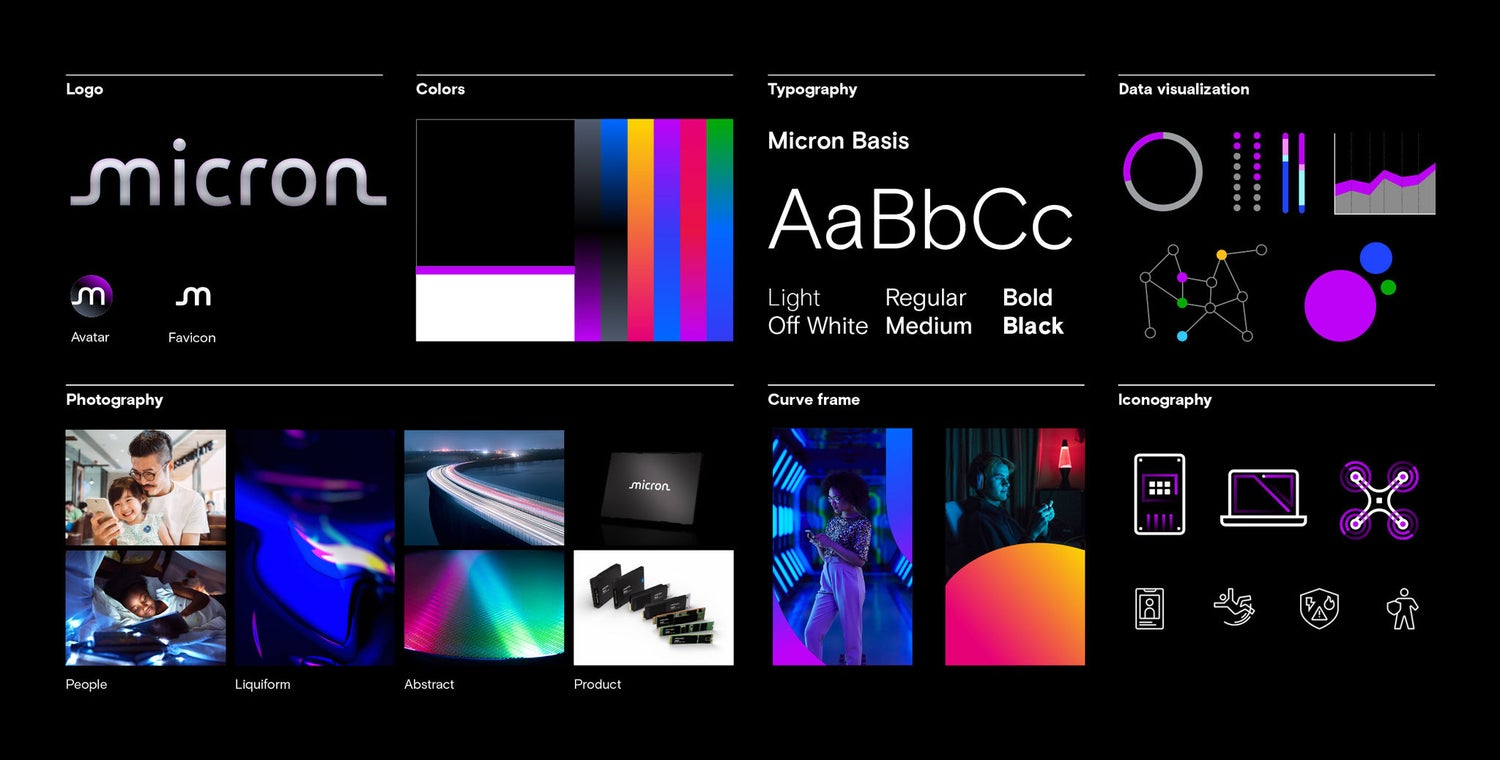Open the blue Liquiform image
This screenshot has width=1500, height=760.
tap(315, 548)
